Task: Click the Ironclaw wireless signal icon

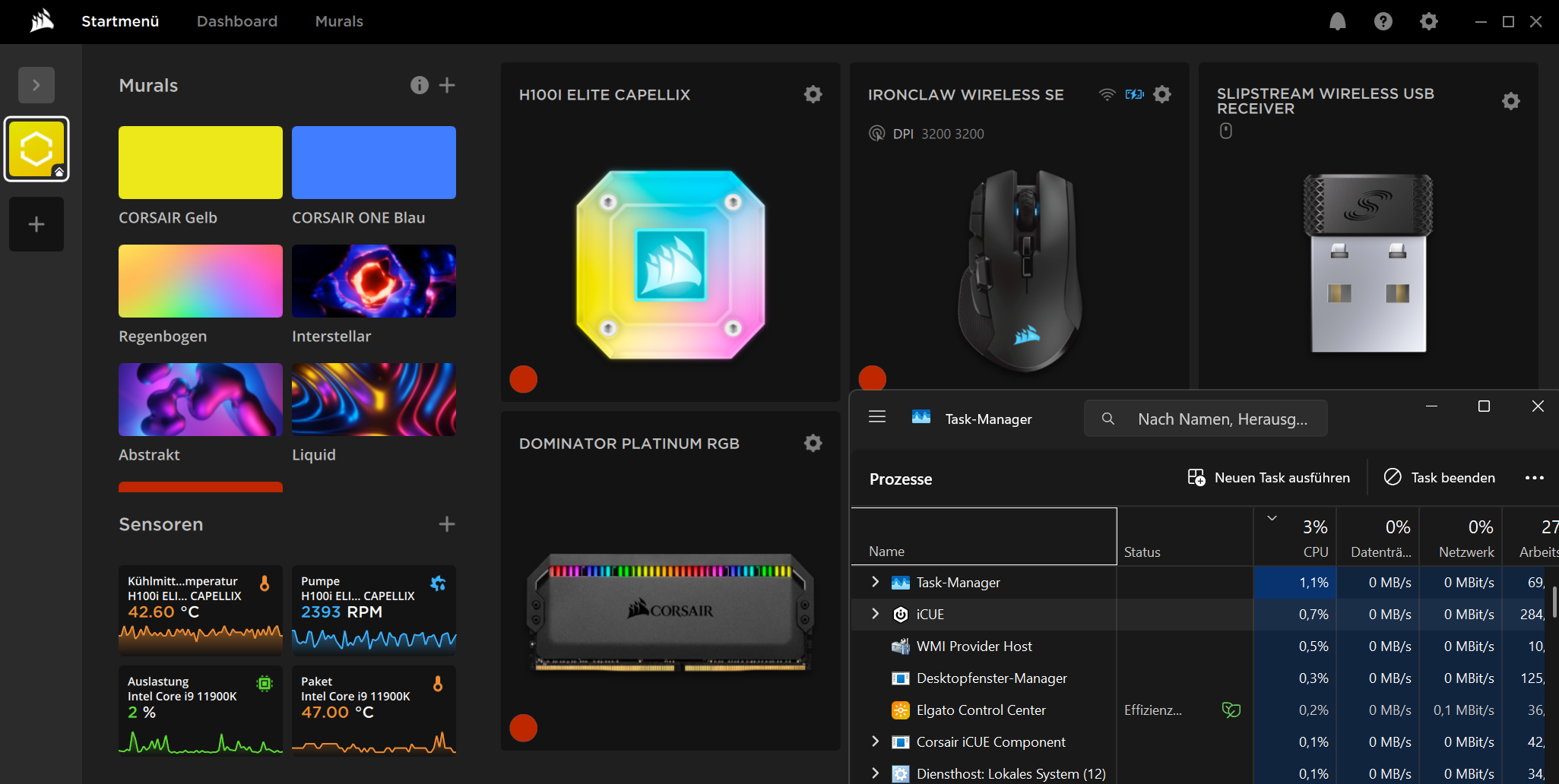Action: (x=1107, y=94)
